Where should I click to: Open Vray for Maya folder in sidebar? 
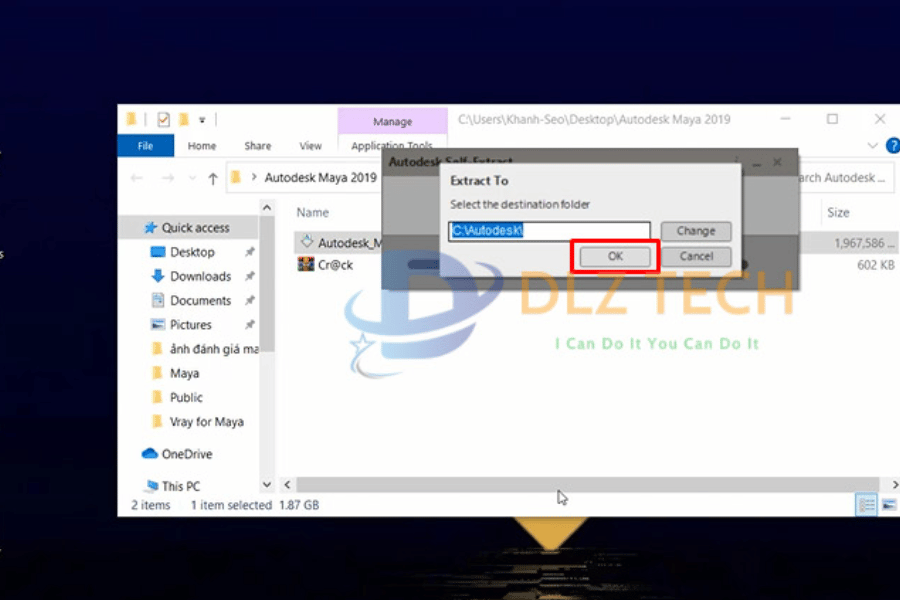[206, 422]
